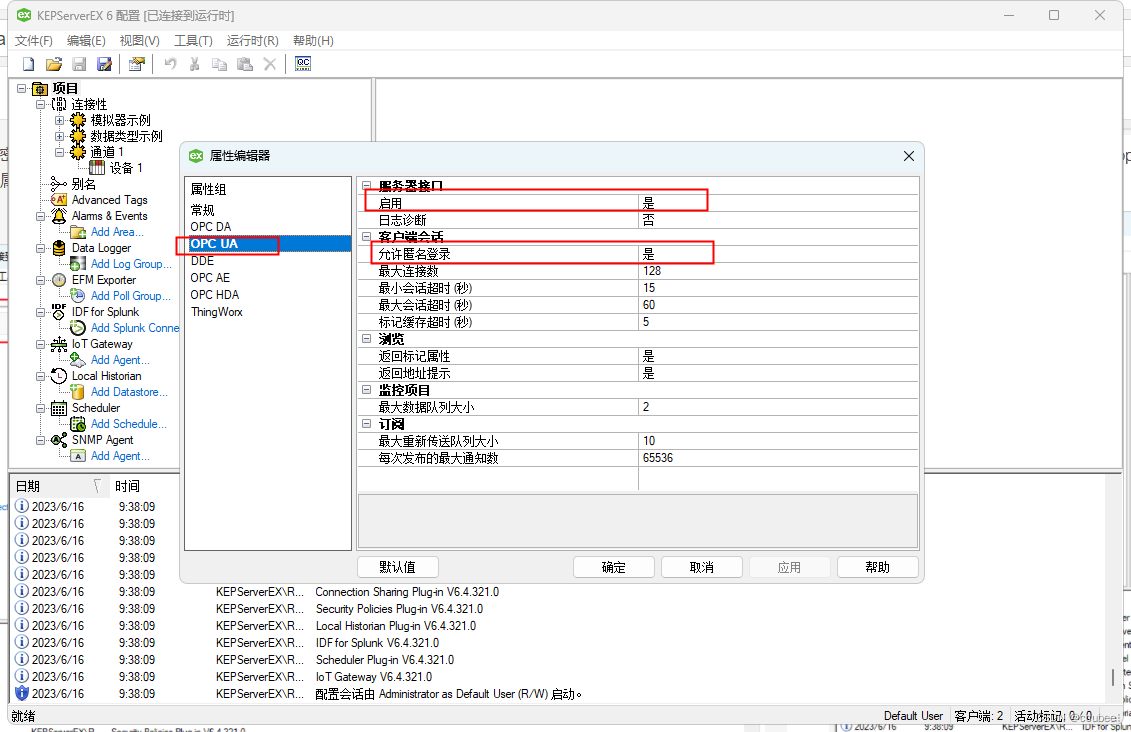
Task: Click the New project toolbar icon
Action: 28,64
